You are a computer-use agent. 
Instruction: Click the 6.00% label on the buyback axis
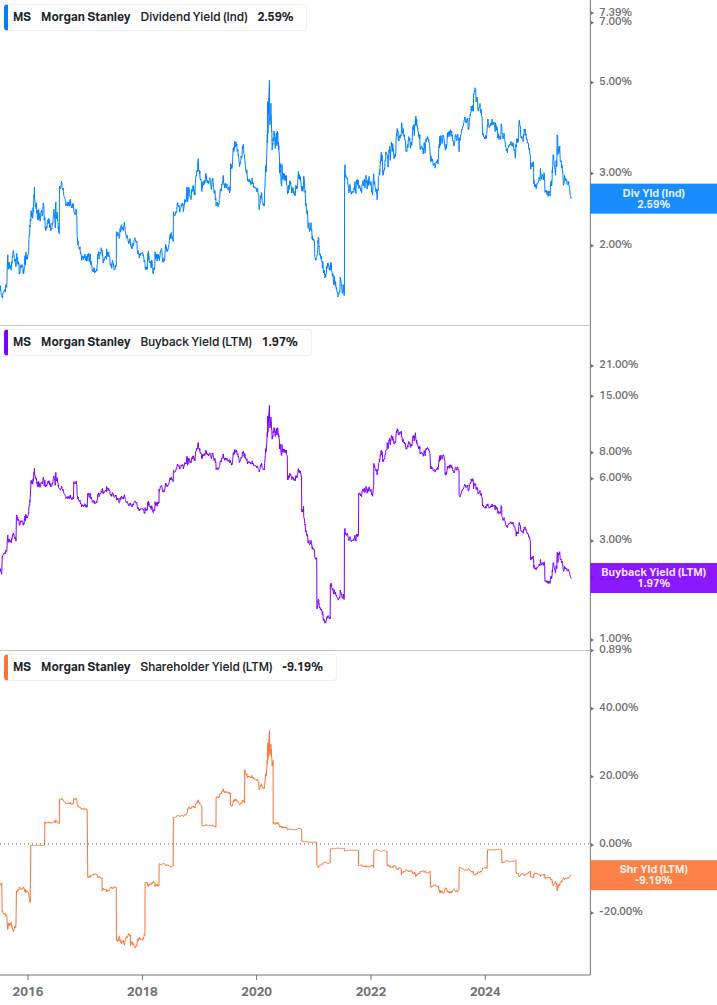615,478
